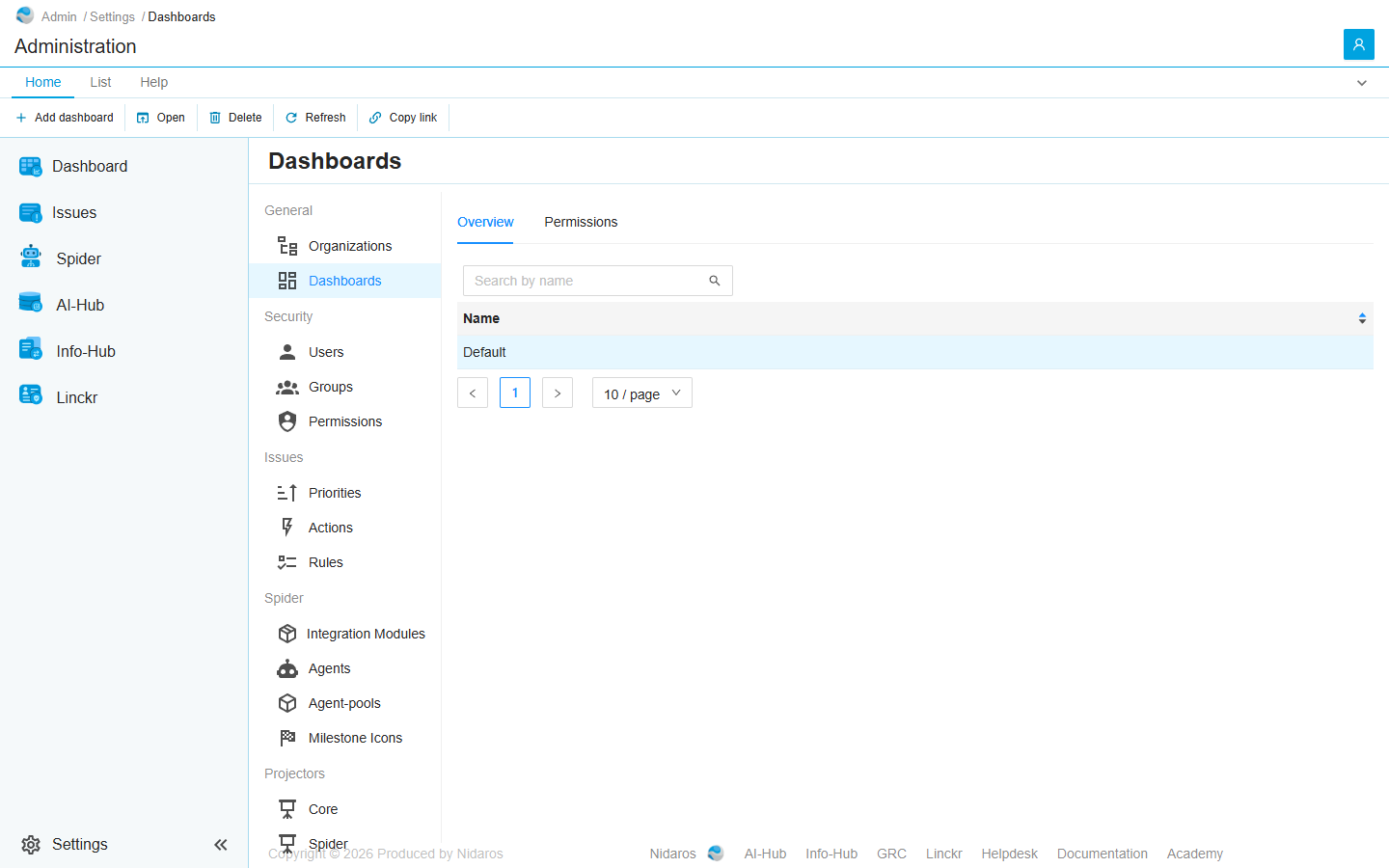
Task: Click the Issues sidebar icon
Action: tap(31, 213)
